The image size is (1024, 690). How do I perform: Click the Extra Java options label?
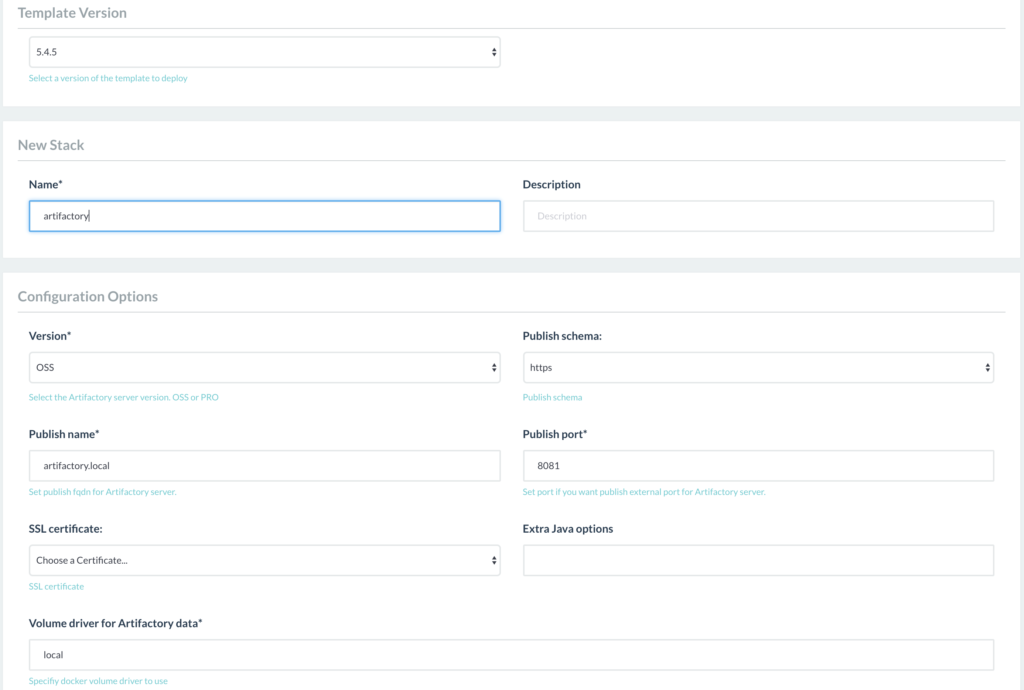click(567, 529)
